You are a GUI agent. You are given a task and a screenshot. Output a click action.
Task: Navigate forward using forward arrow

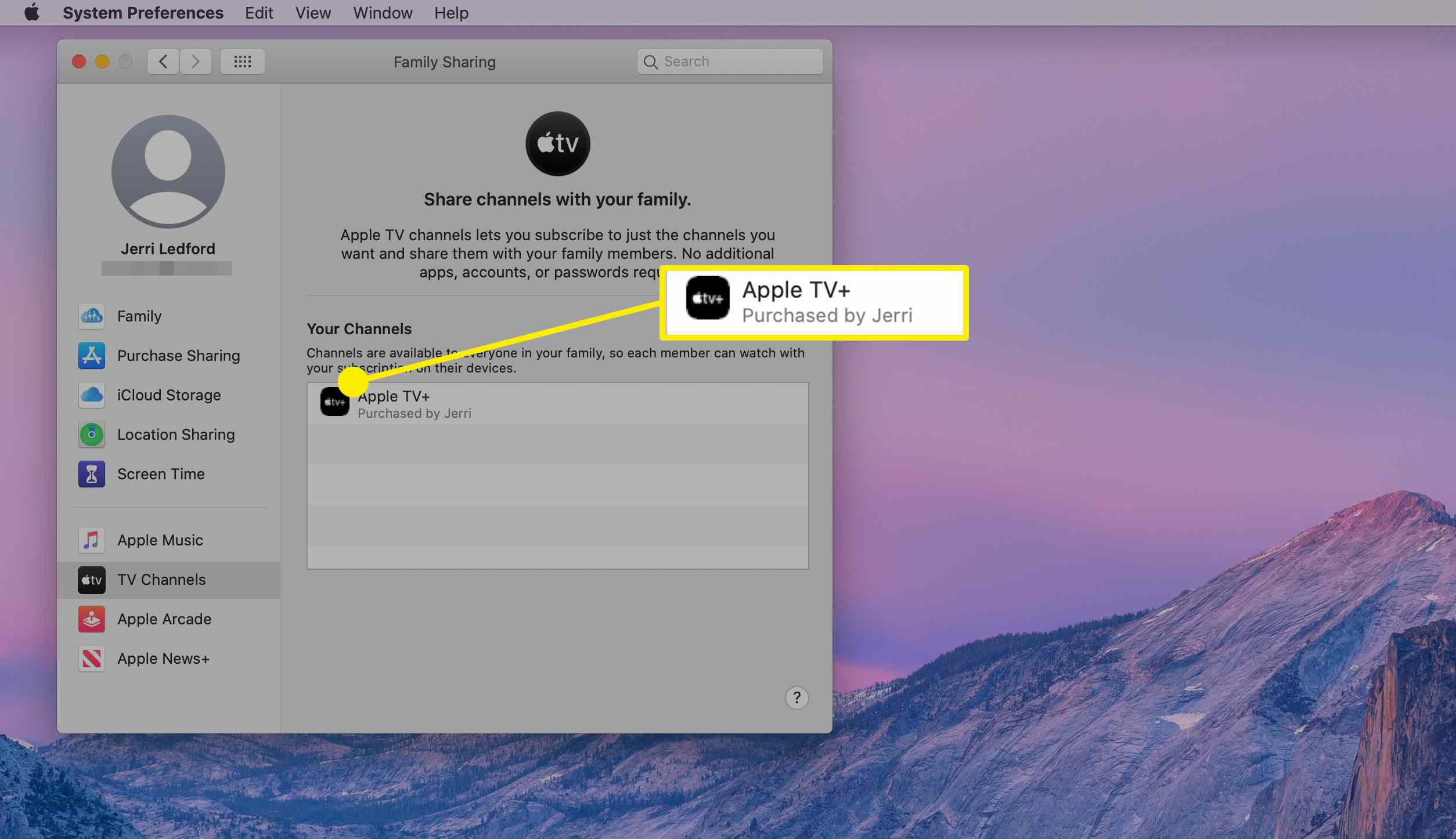[196, 61]
